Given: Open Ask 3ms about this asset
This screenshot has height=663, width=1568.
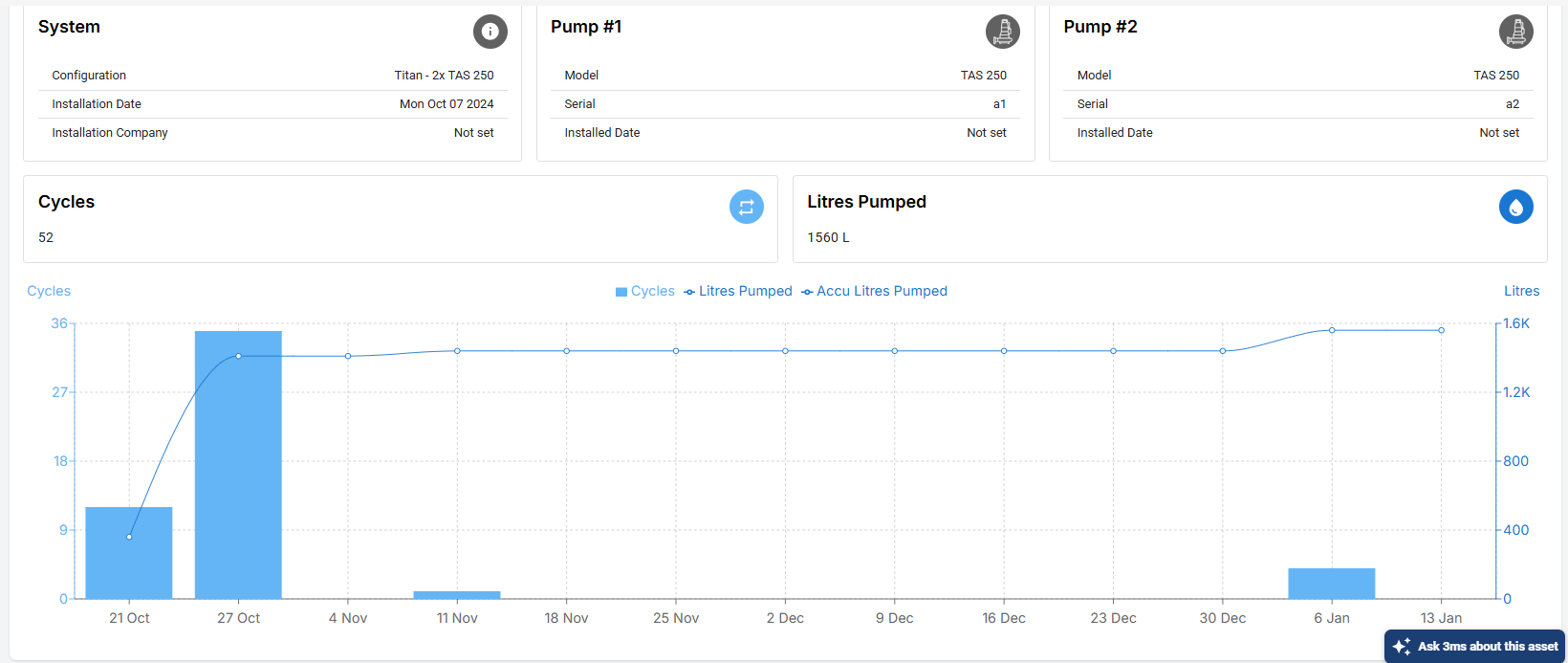Looking at the screenshot, I should 1475,647.
